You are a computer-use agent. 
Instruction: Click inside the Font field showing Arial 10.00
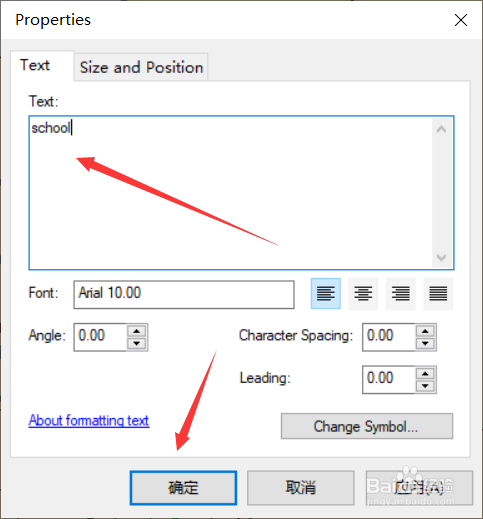[184, 294]
